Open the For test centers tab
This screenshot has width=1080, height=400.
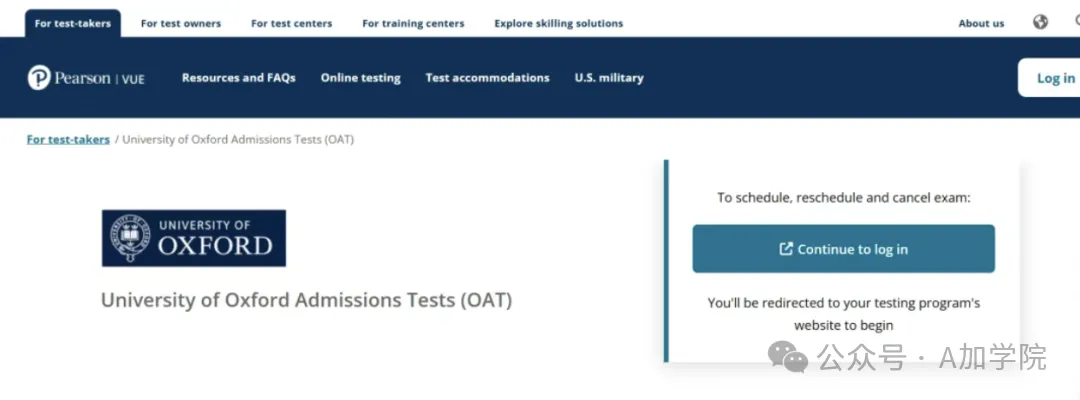[291, 23]
